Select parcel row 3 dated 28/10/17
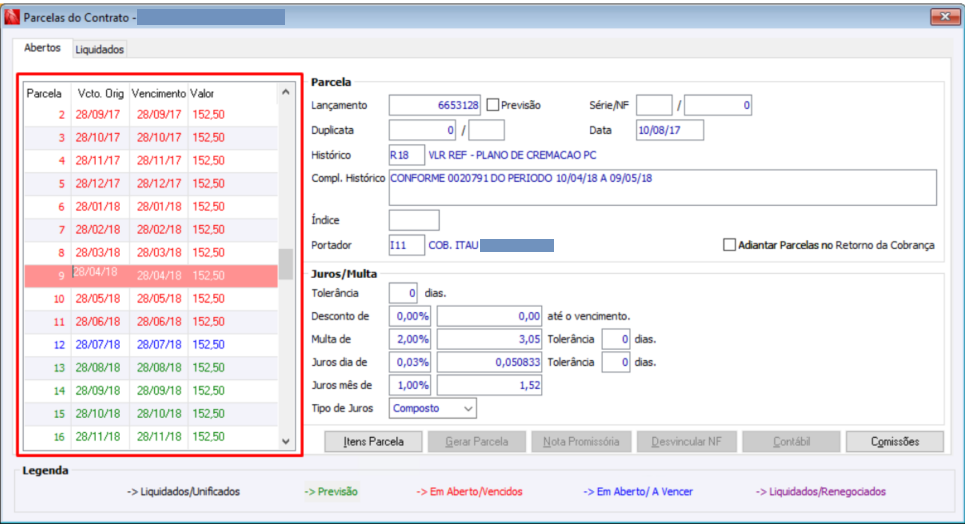The height and width of the screenshot is (524, 965). [151, 137]
